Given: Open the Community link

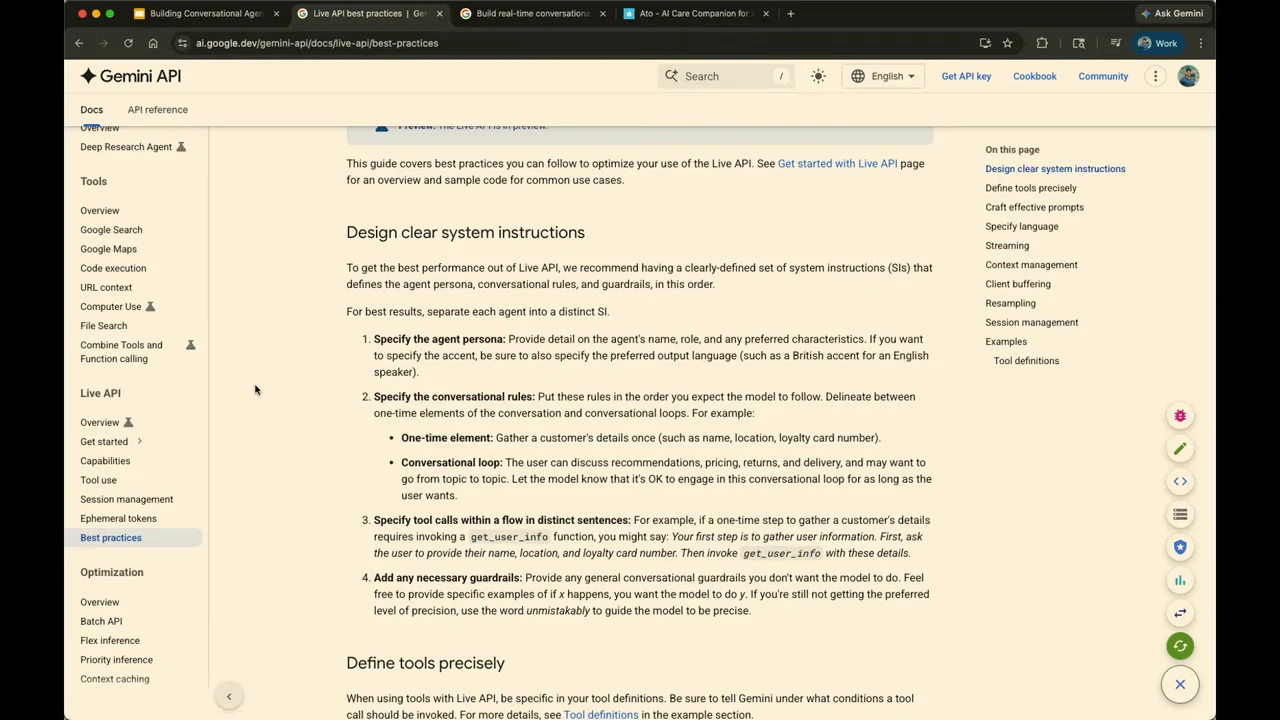Looking at the screenshot, I should (1103, 76).
